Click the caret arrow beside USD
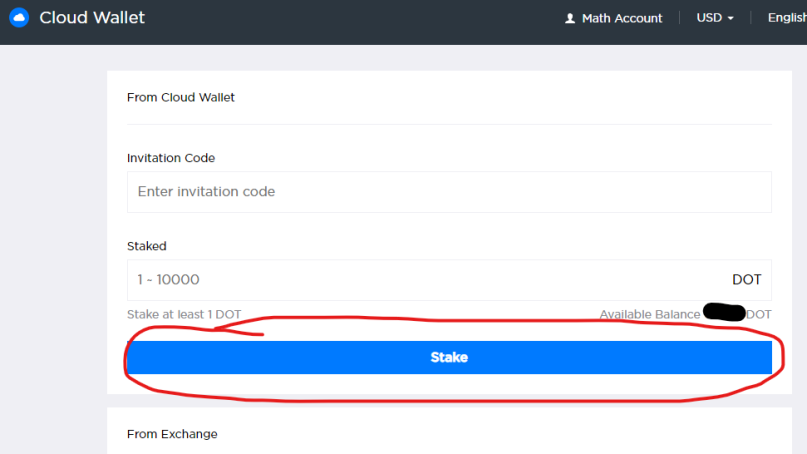 pos(730,19)
